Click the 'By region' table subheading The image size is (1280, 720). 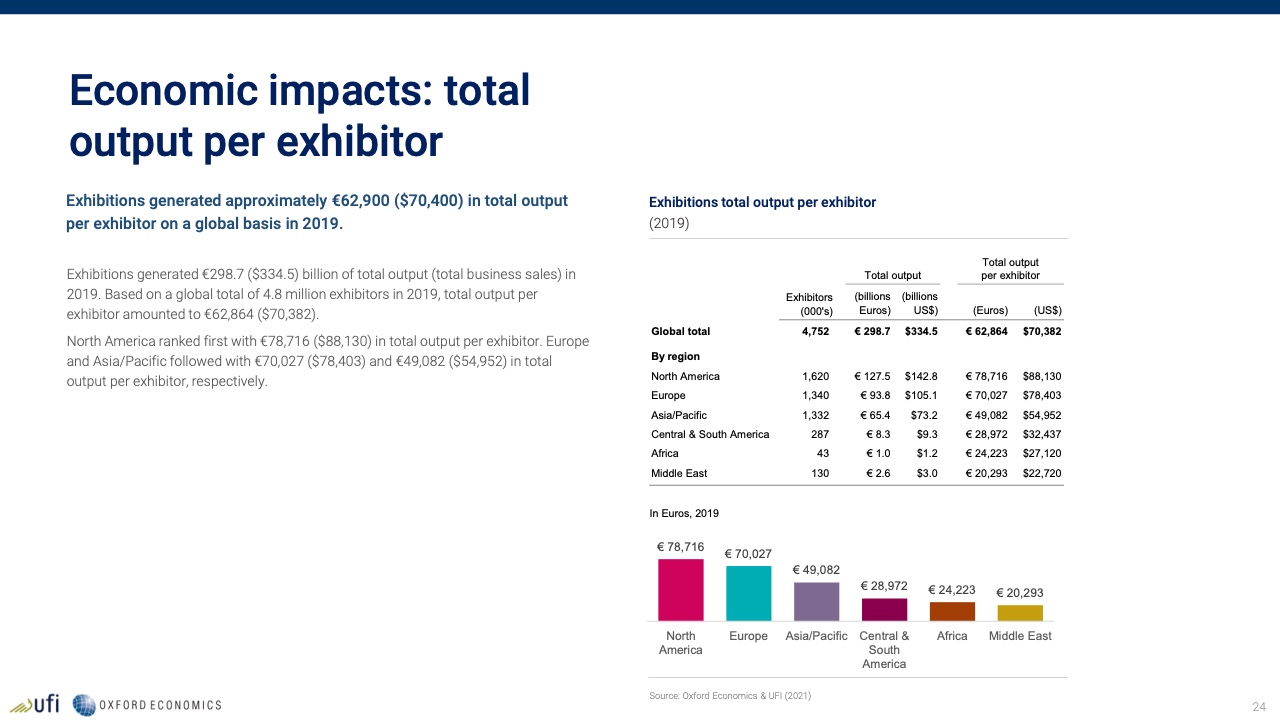click(675, 356)
